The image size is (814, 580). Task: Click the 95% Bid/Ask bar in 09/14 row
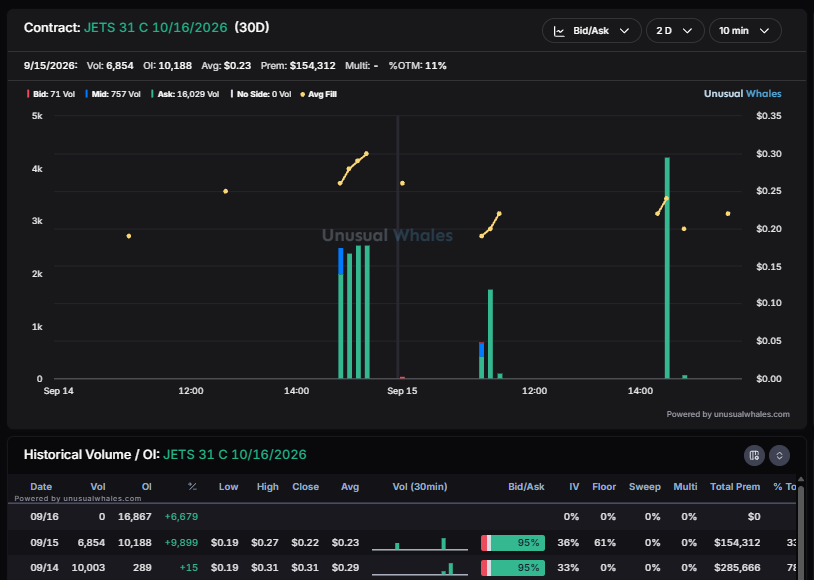point(513,568)
